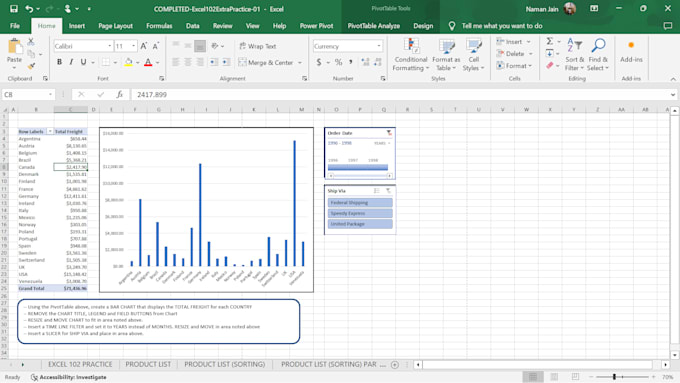680x383 pixels.
Task: Switch to the PivotTable Analyze tab
Action: click(x=374, y=26)
